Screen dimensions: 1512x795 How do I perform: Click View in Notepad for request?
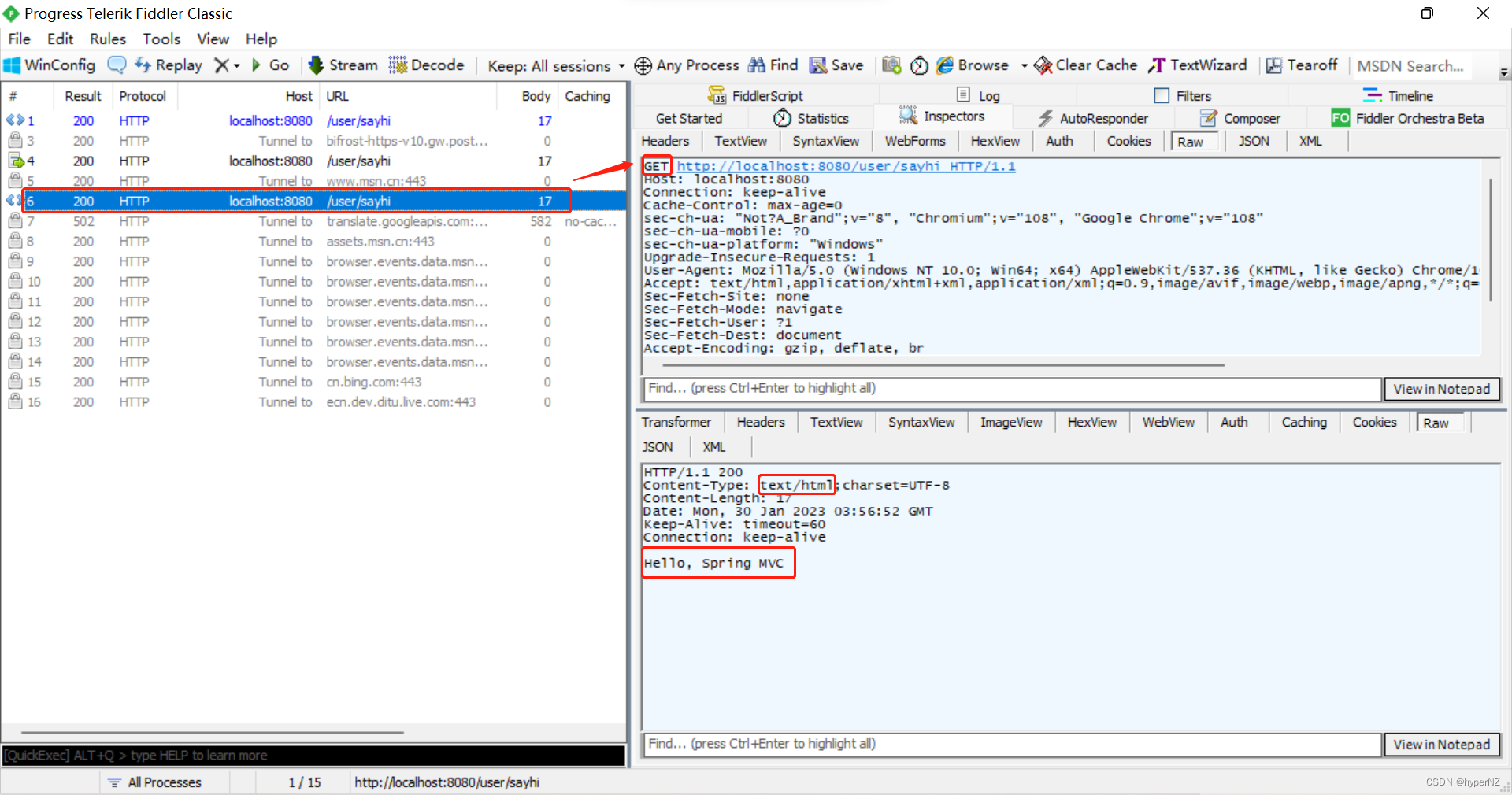(1442, 389)
